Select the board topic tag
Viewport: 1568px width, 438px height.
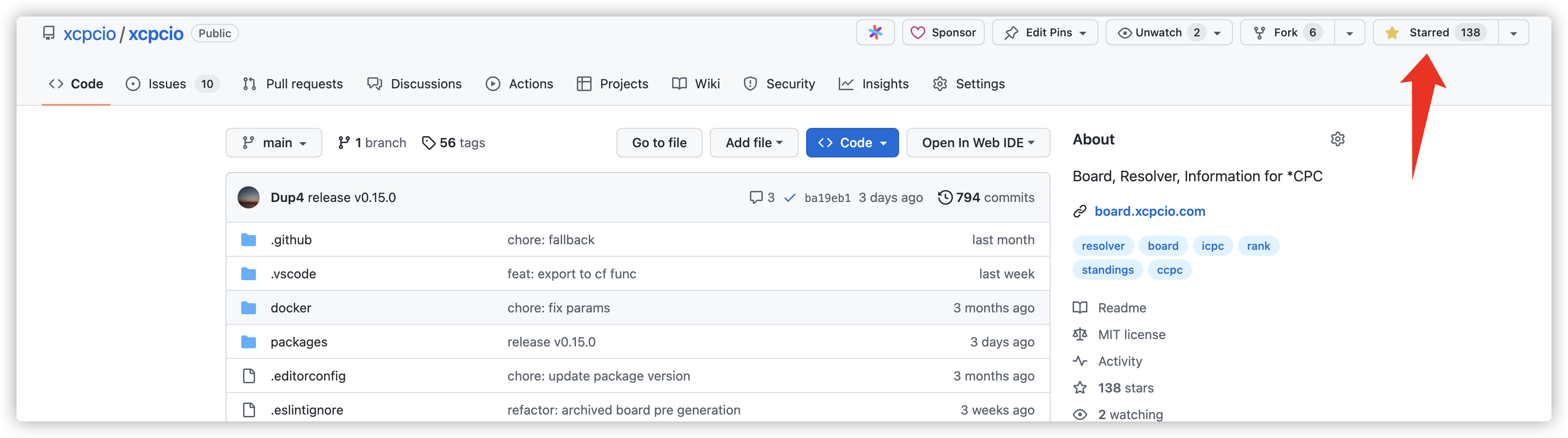point(1162,247)
